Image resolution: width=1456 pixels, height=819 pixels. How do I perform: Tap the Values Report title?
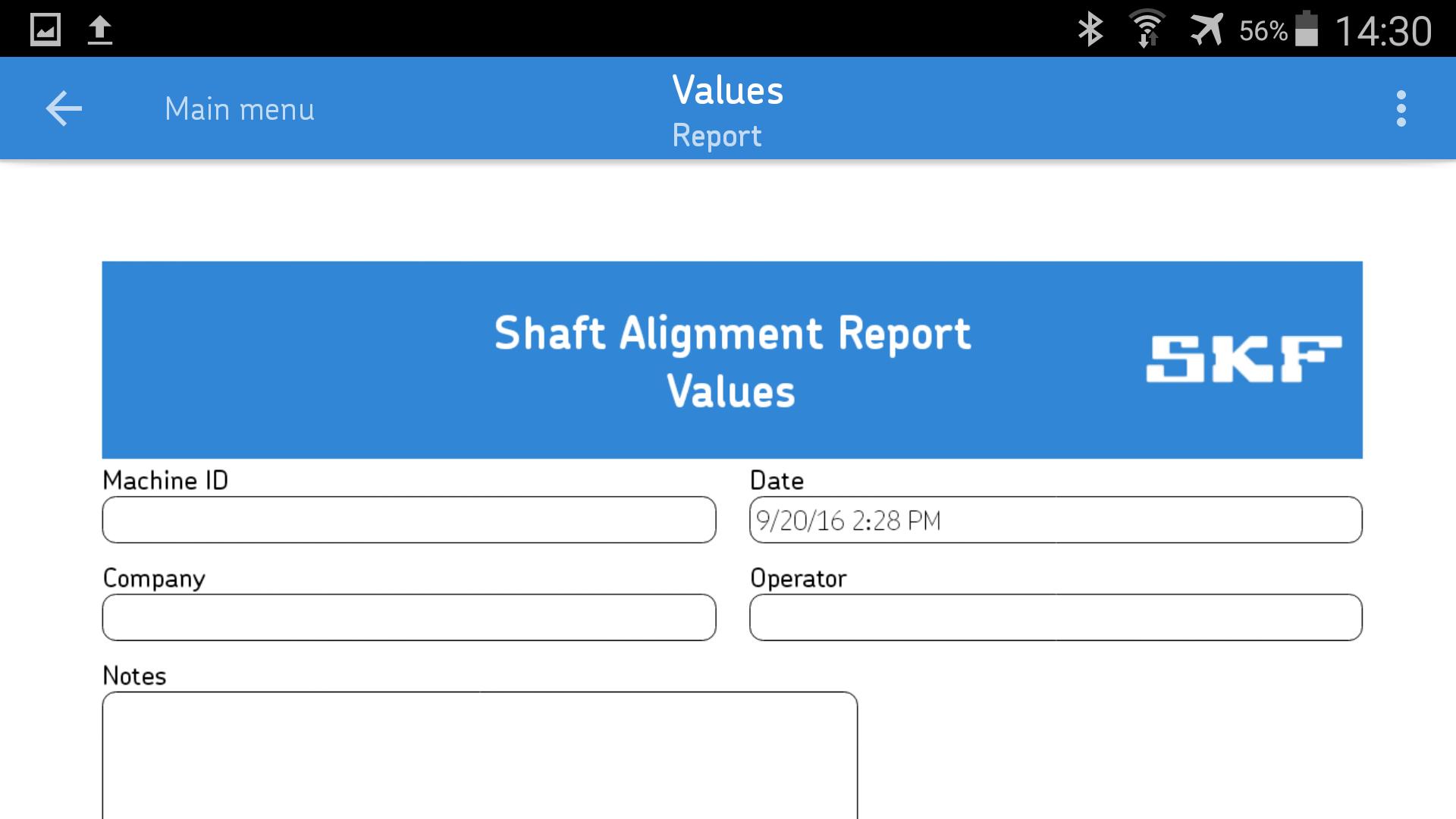[x=726, y=110]
